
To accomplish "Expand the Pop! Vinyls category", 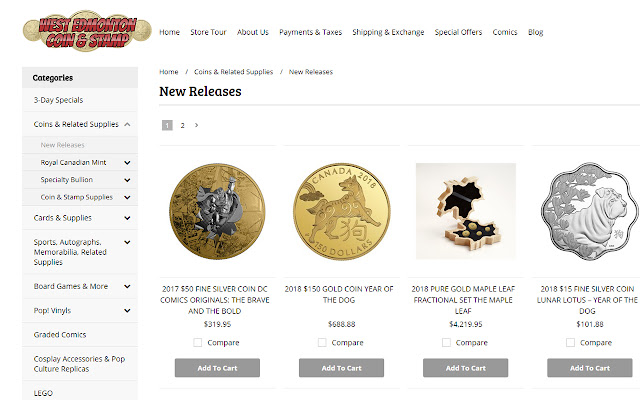I will click(128, 311).
